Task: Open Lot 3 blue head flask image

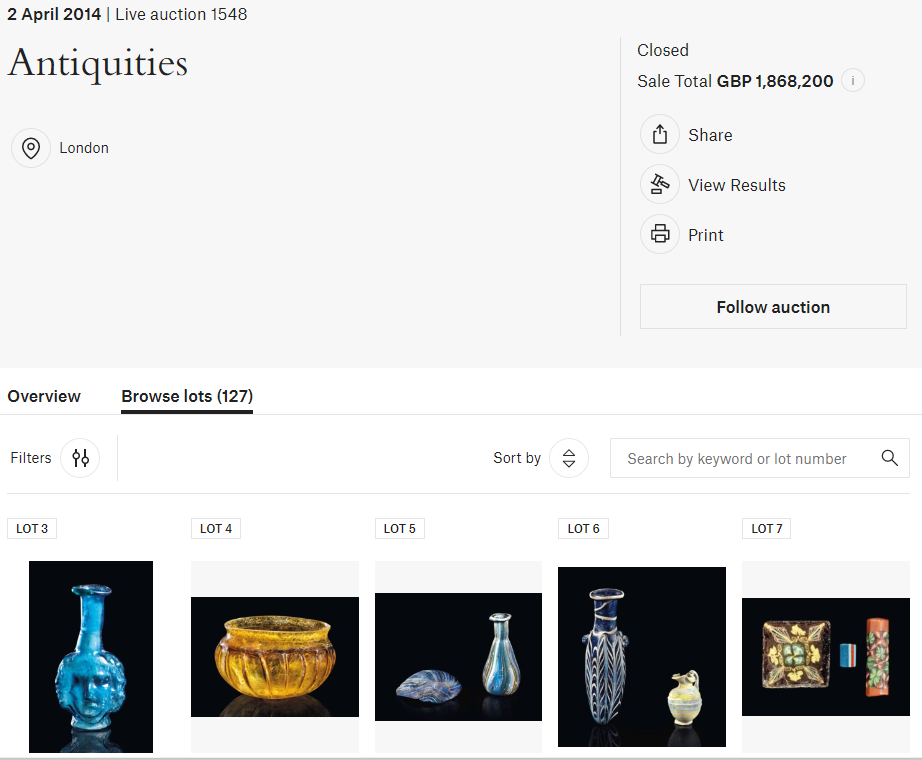Action: 91,656
